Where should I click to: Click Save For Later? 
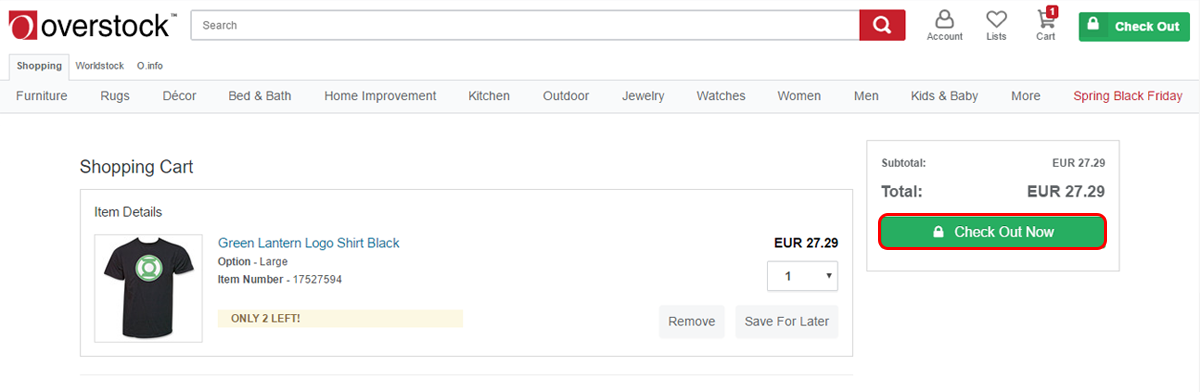click(787, 322)
